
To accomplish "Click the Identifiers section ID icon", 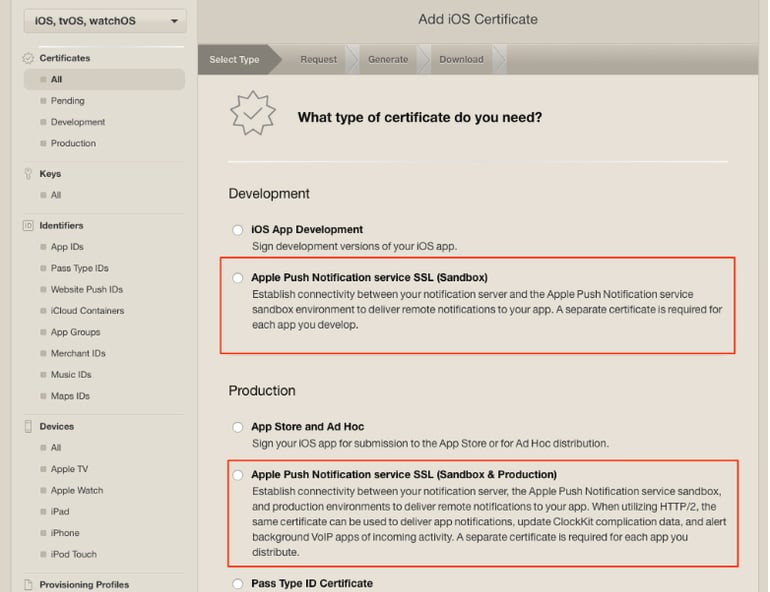I will click(28, 226).
